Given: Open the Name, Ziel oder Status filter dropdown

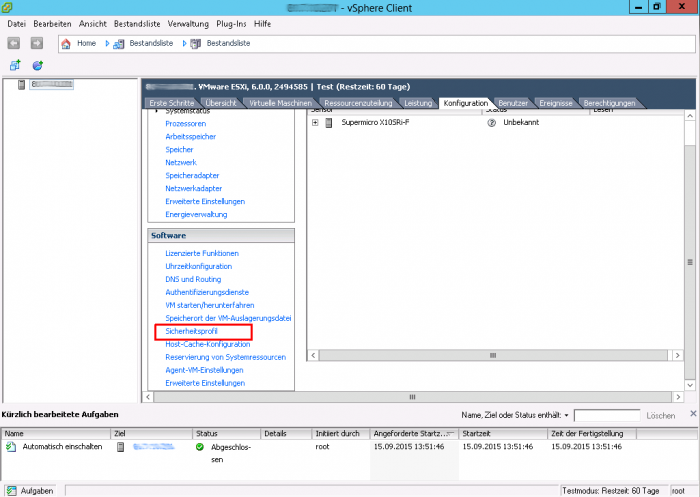Looking at the screenshot, I should tap(567, 415).
